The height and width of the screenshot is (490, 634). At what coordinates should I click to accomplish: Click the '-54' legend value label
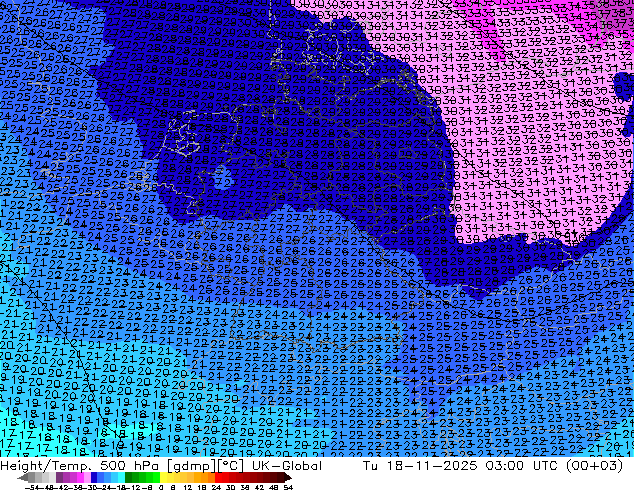32,487
